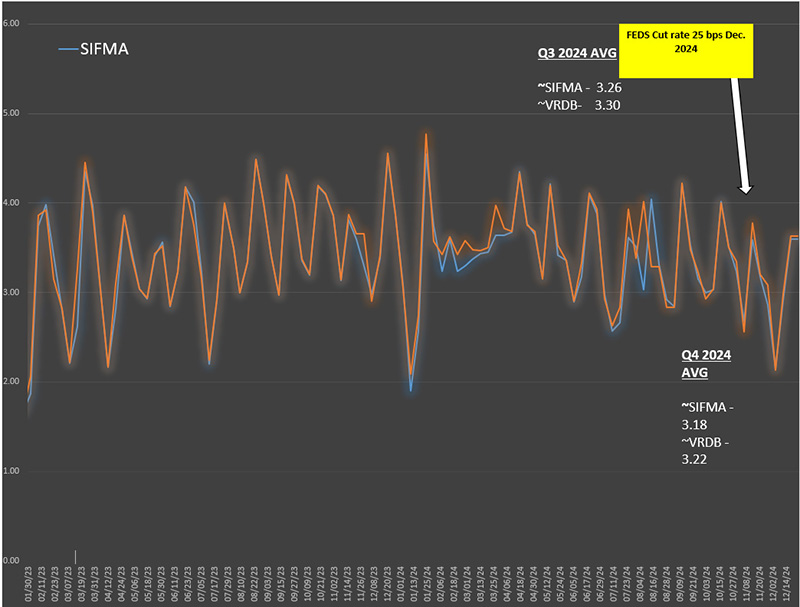Click the 09/15/23 date label
800x607 pixels.
tap(281, 584)
